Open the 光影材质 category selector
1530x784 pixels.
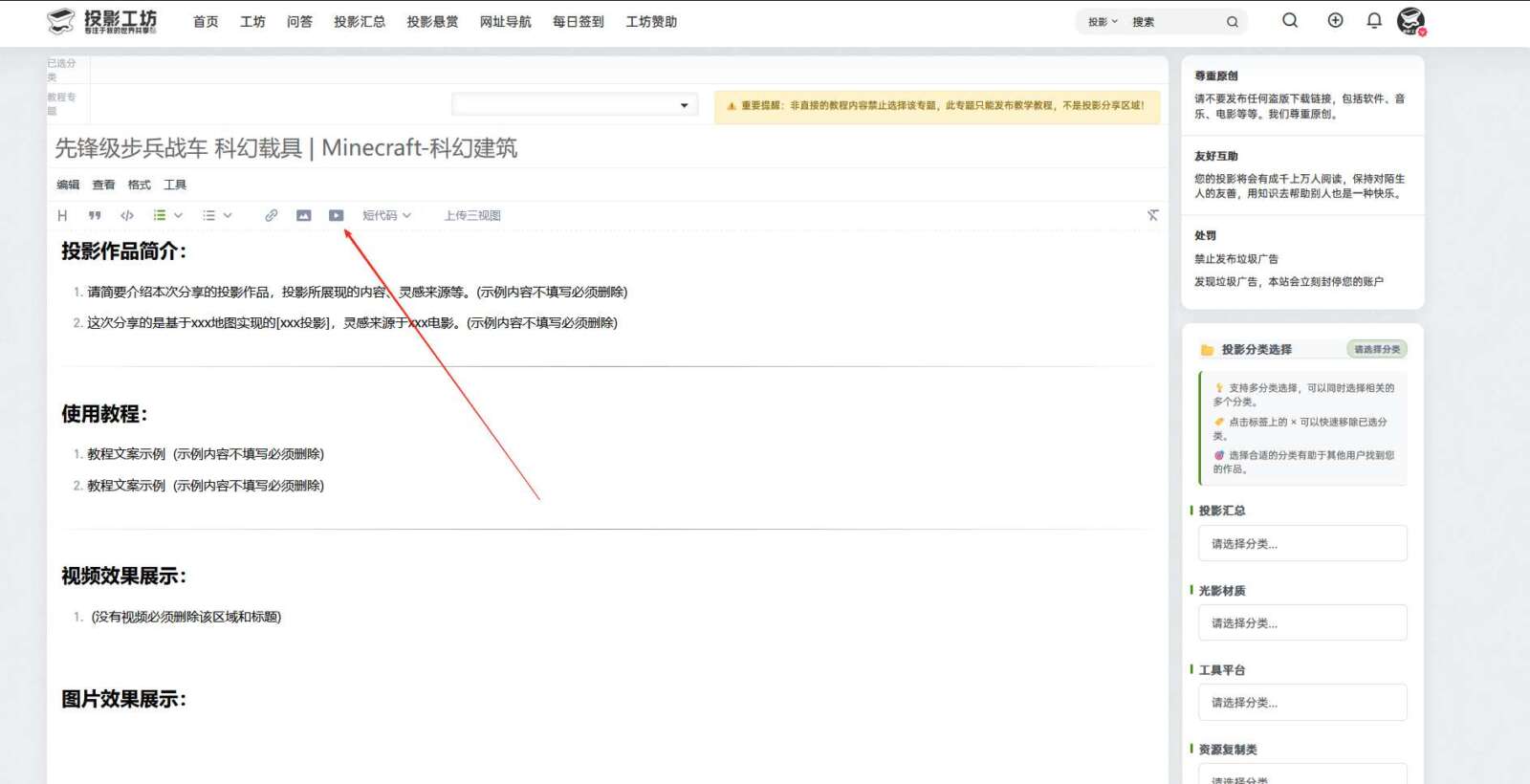click(x=1302, y=622)
